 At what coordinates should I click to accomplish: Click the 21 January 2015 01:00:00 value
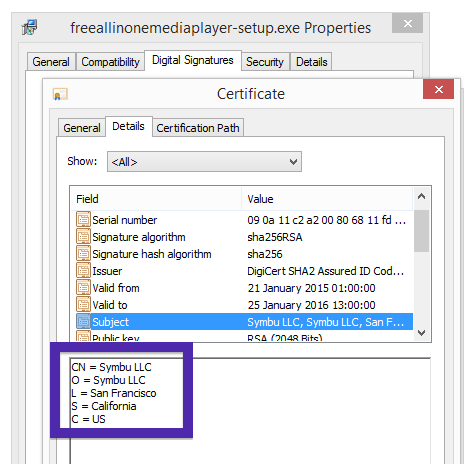click(311, 288)
